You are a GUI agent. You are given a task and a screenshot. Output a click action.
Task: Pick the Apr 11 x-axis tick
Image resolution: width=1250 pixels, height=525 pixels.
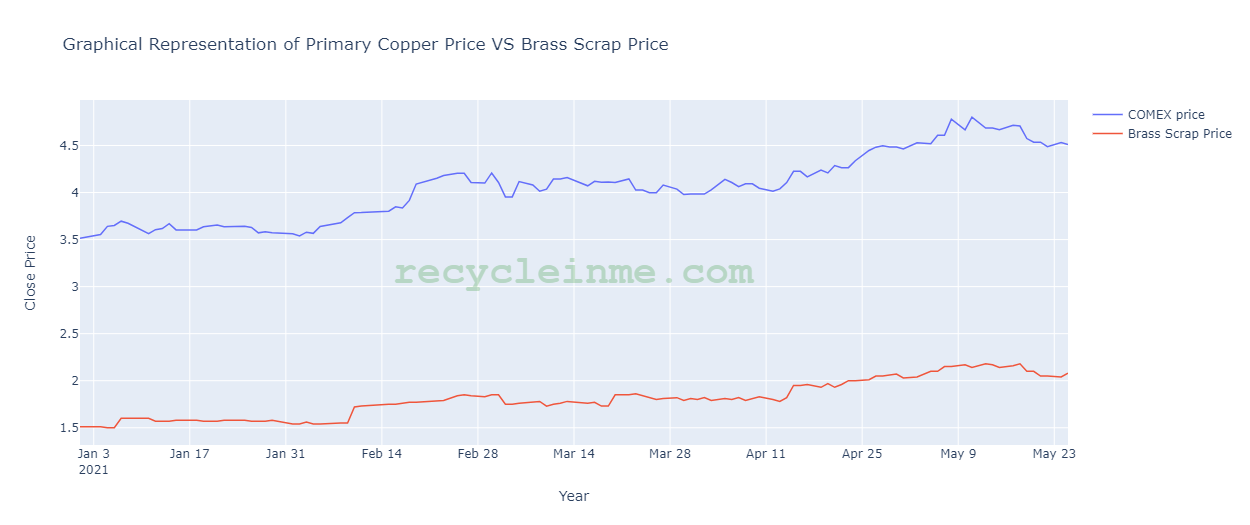click(766, 453)
